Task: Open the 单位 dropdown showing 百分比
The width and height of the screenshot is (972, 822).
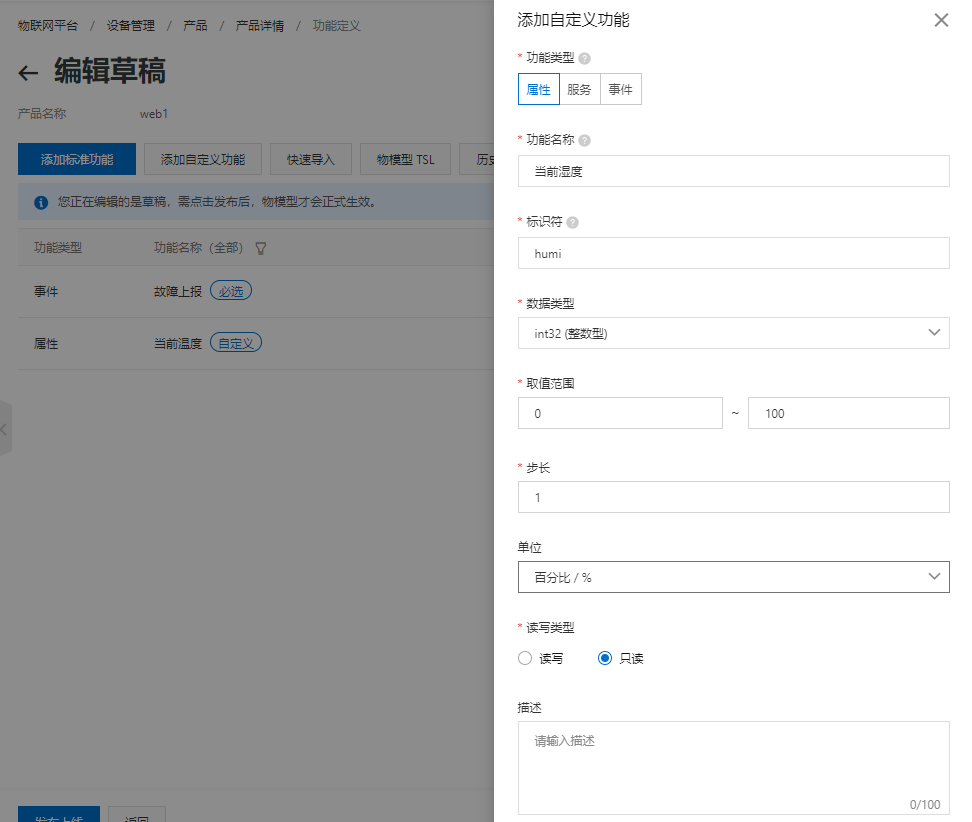Action: (733, 576)
